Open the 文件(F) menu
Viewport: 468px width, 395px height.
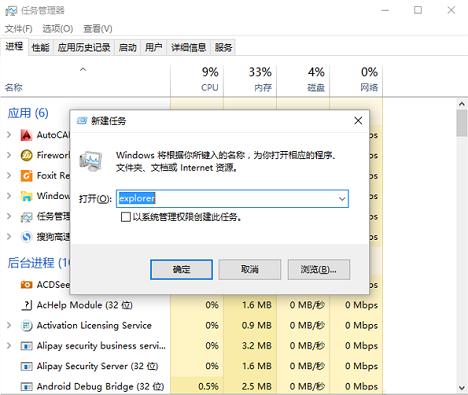click(x=19, y=29)
